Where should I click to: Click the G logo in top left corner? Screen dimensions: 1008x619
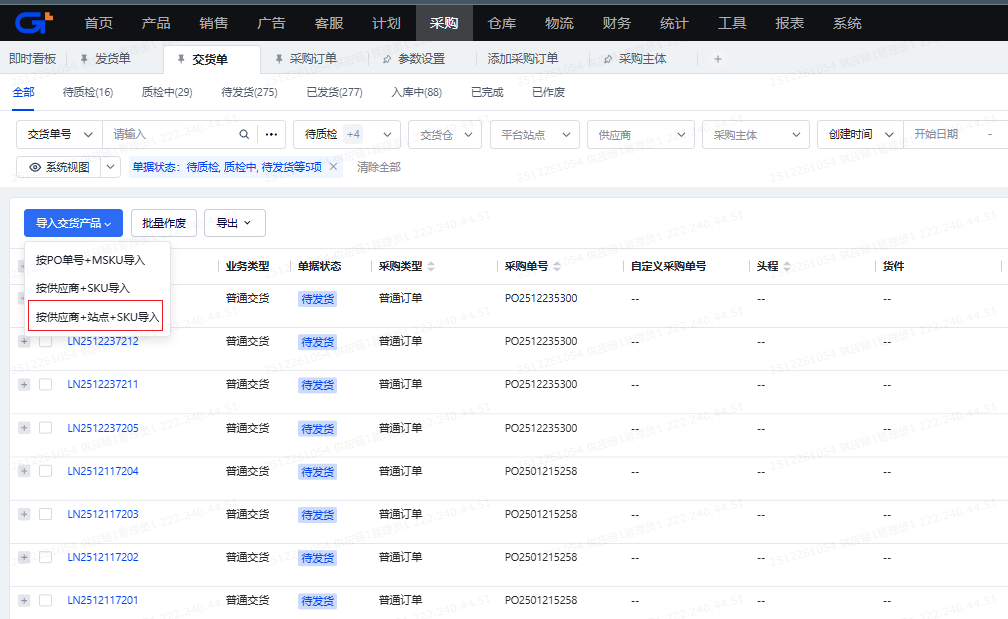pyautogui.click(x=32, y=21)
